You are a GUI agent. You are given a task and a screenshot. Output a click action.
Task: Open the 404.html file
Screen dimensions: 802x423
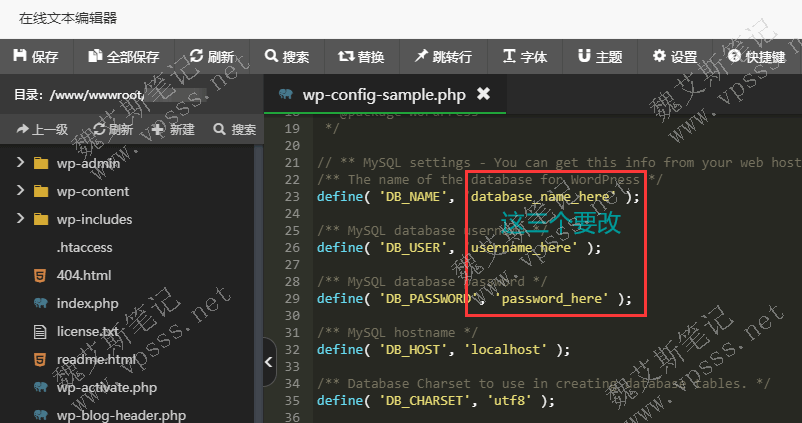click(x=83, y=275)
